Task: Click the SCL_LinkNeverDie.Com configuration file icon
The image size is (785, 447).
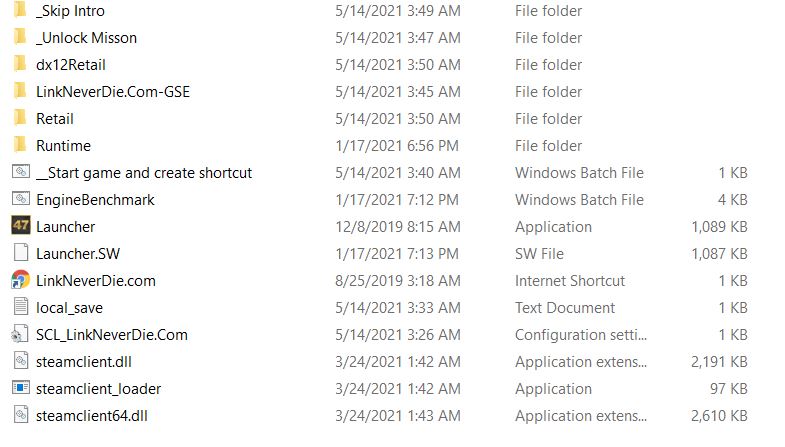Action: point(21,334)
